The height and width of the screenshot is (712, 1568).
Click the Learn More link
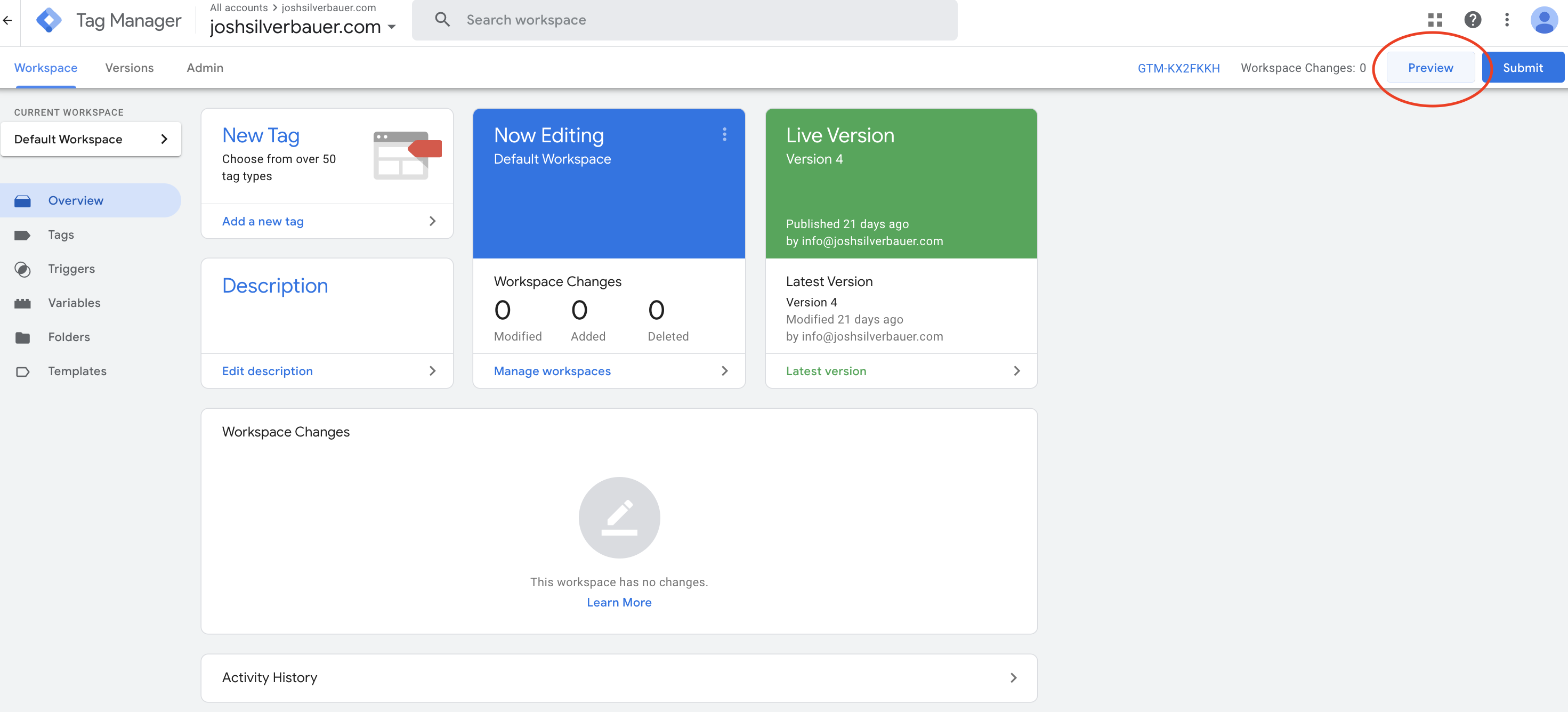[x=619, y=602]
